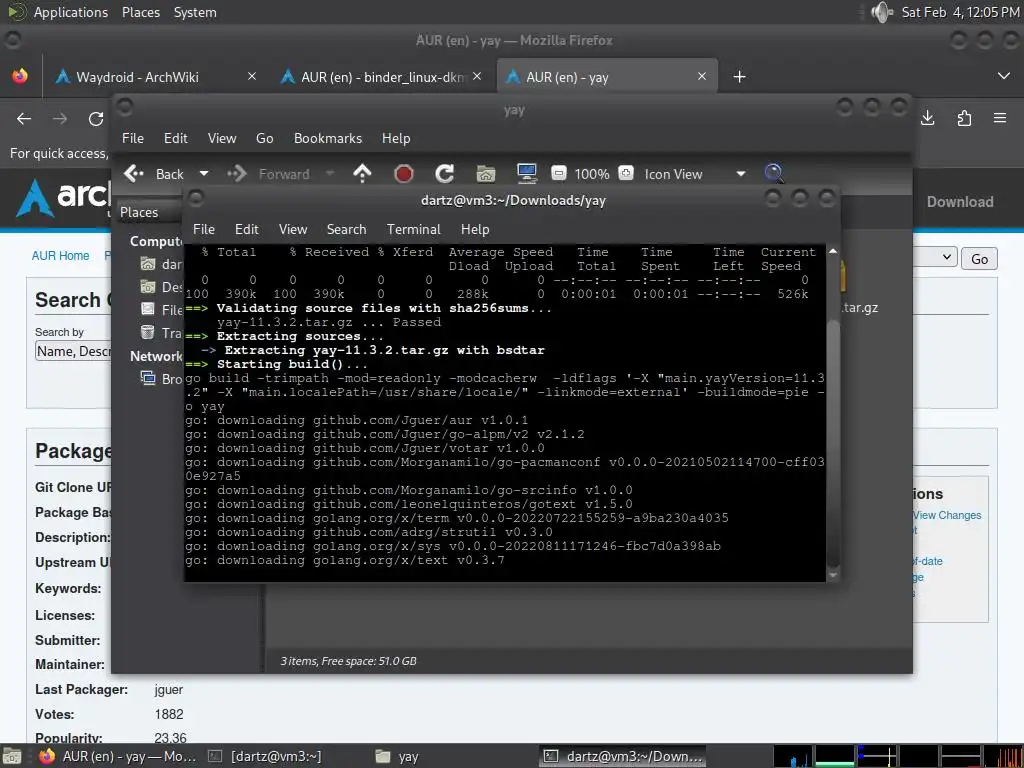The width and height of the screenshot is (1024, 768).
Task: Open File menu in the terminal window
Action: pyautogui.click(x=204, y=229)
